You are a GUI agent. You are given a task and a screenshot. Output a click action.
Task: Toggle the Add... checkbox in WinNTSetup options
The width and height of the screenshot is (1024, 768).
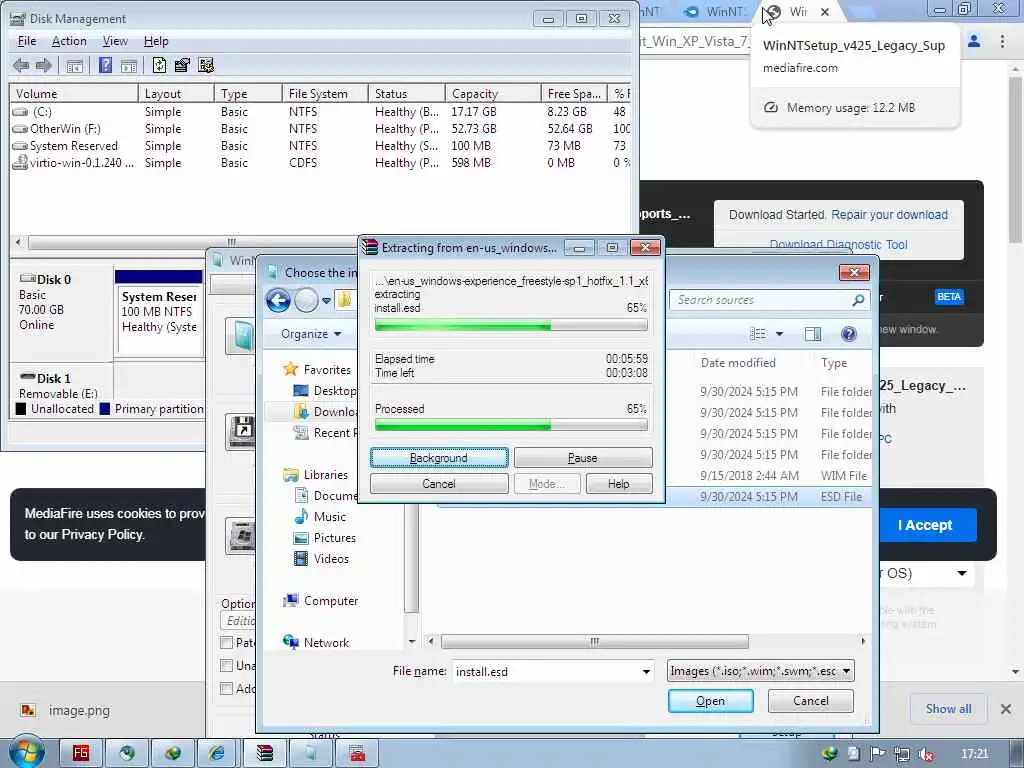tap(227, 688)
